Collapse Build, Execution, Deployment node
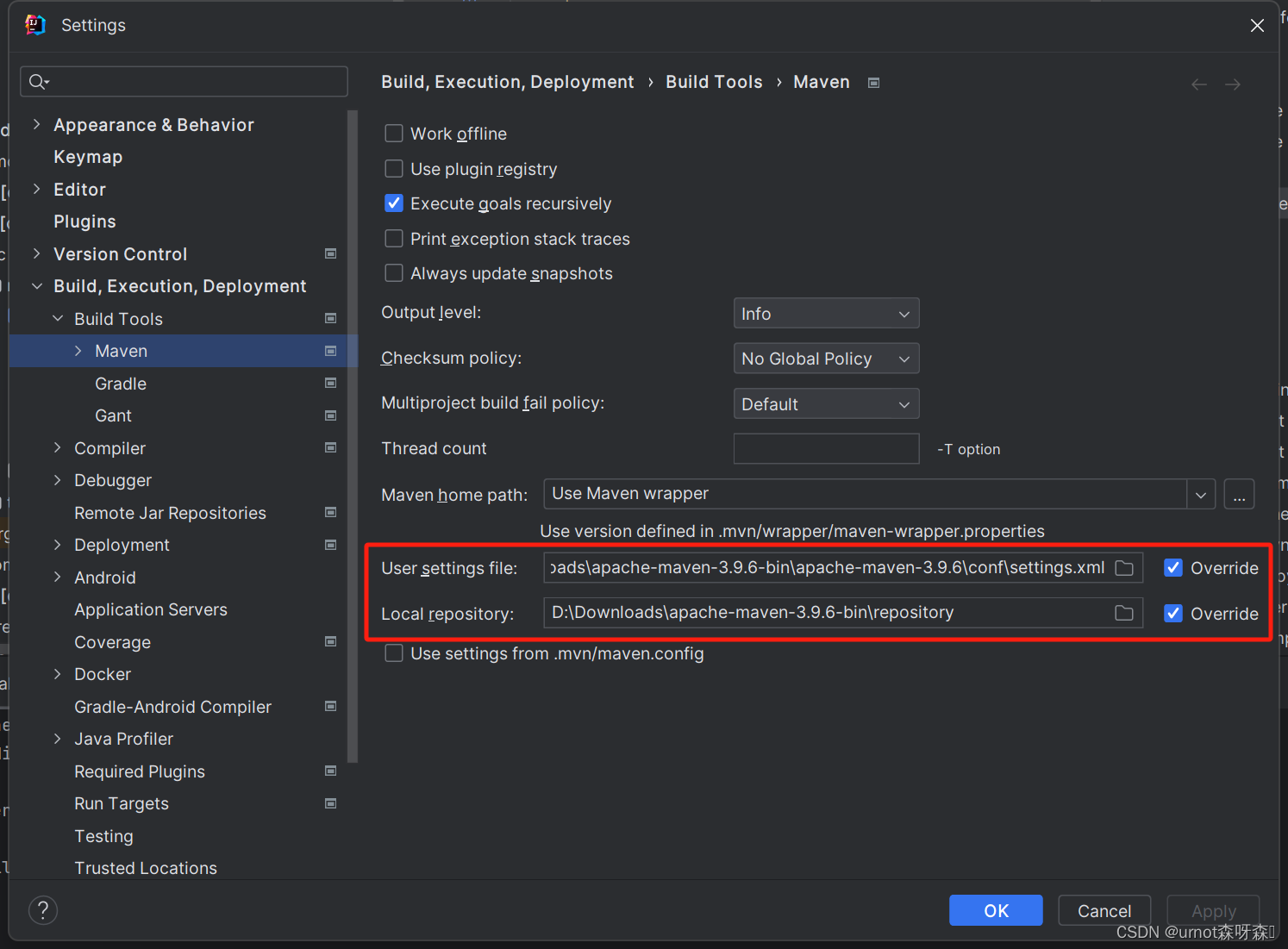Screen dimensions: 1288x949 pyautogui.click(x=36, y=286)
